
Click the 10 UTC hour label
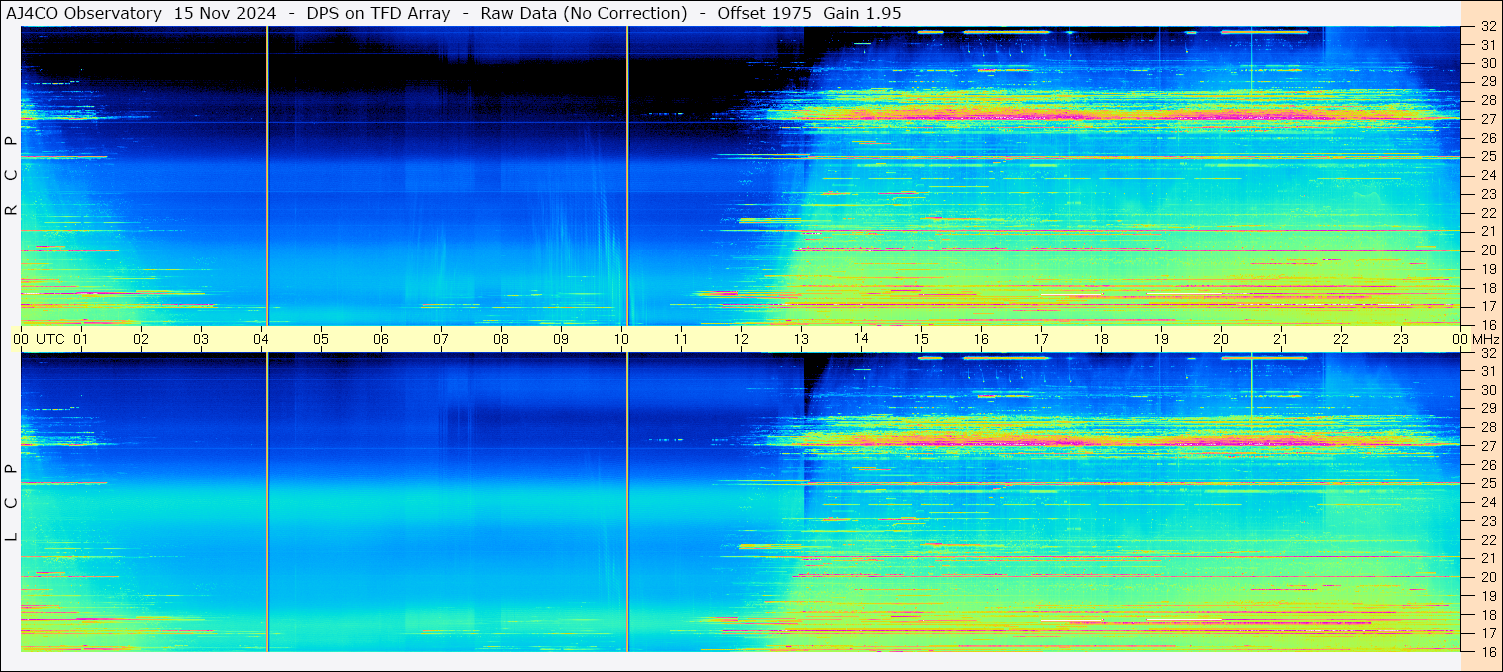coord(621,339)
